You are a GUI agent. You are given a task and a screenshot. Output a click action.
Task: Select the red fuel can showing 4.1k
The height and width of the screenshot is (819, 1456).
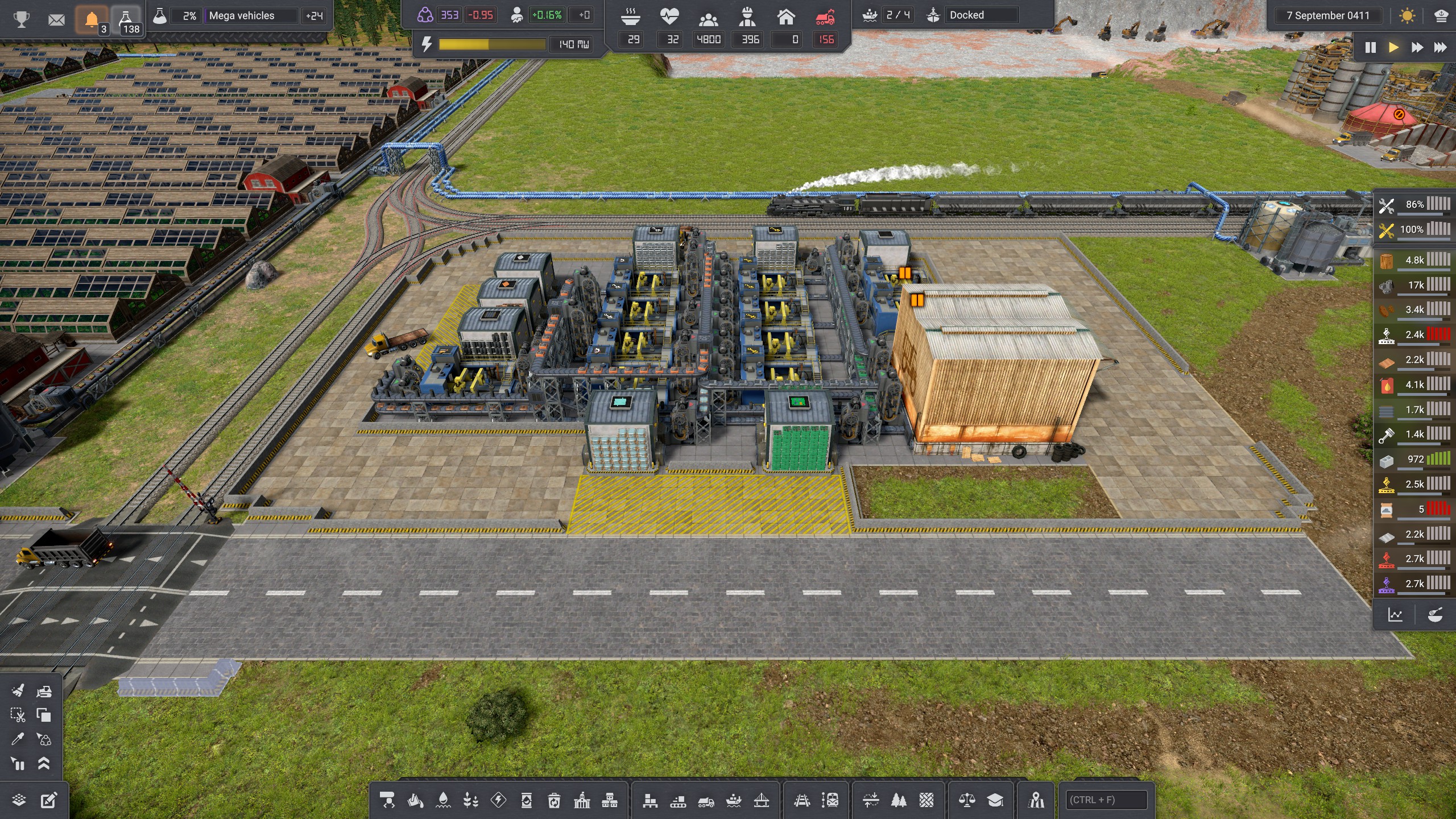[1414, 385]
